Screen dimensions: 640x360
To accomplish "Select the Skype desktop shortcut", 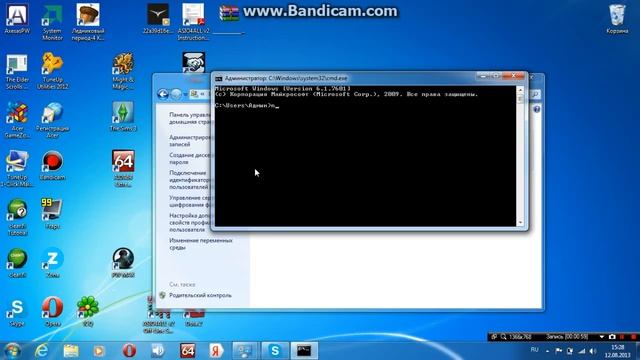I will pos(17,312).
